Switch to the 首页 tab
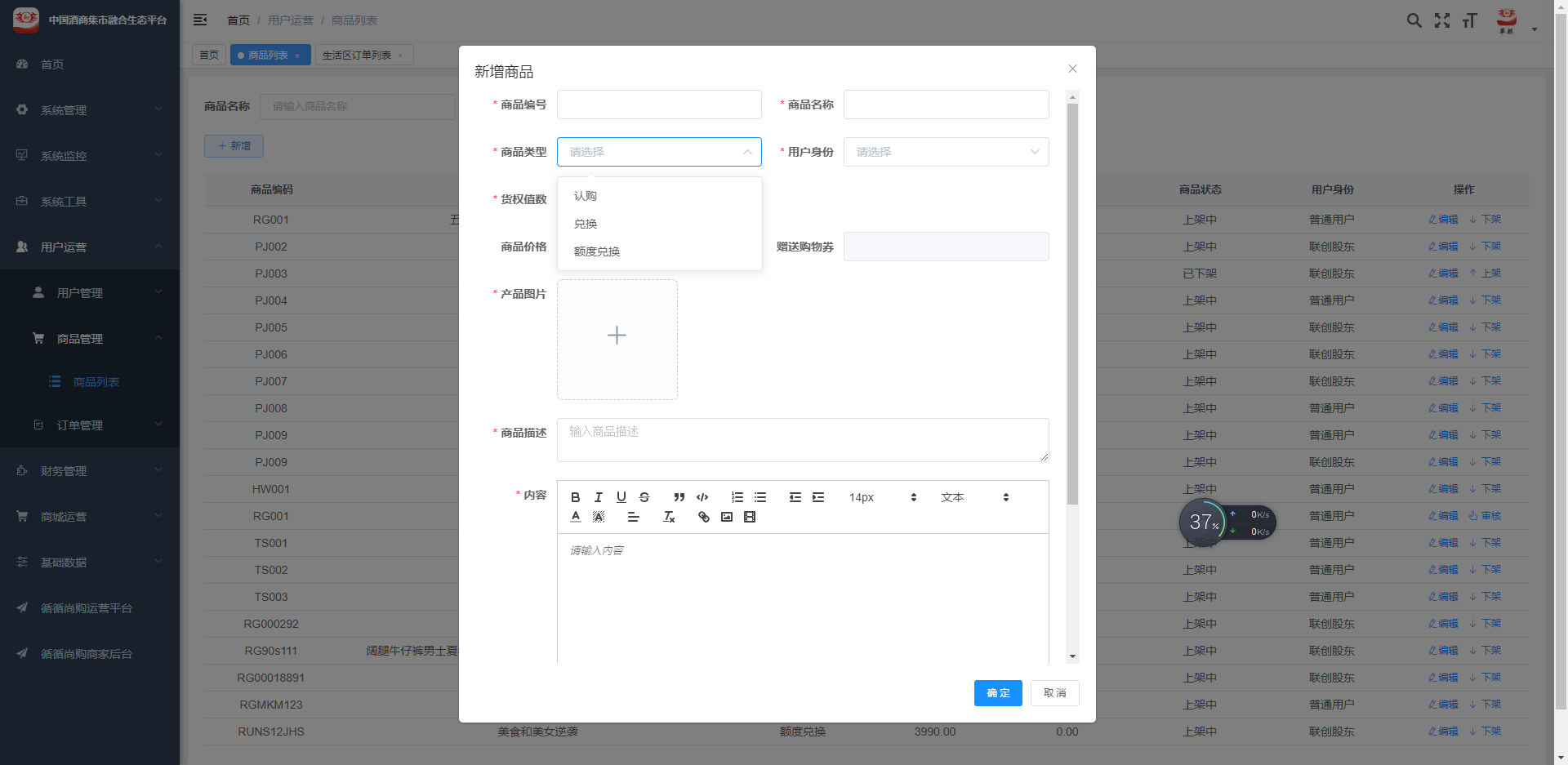The image size is (1568, 765). pos(209,56)
